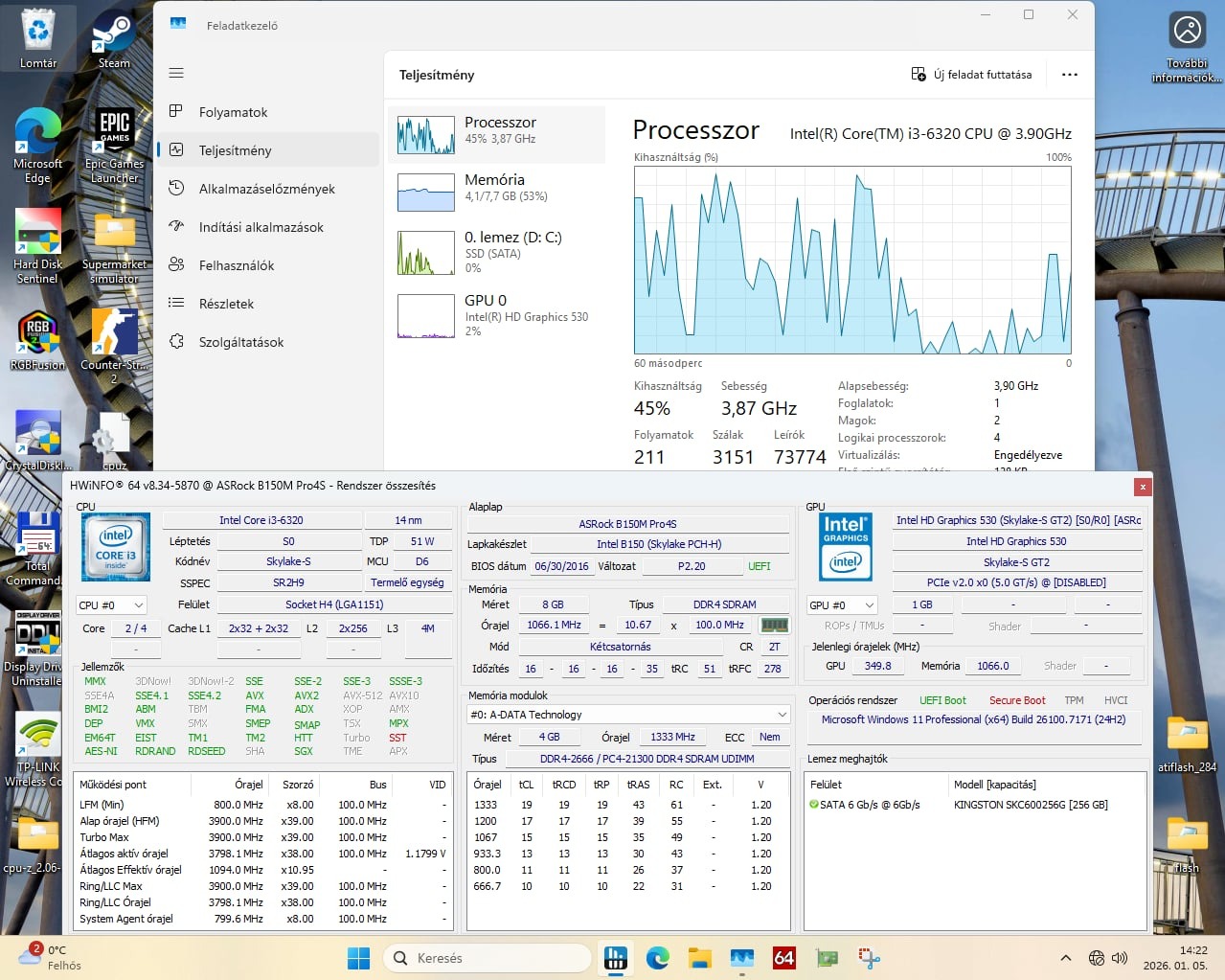
Task: Open the weather widget showing Felhős
Action: pos(50,958)
